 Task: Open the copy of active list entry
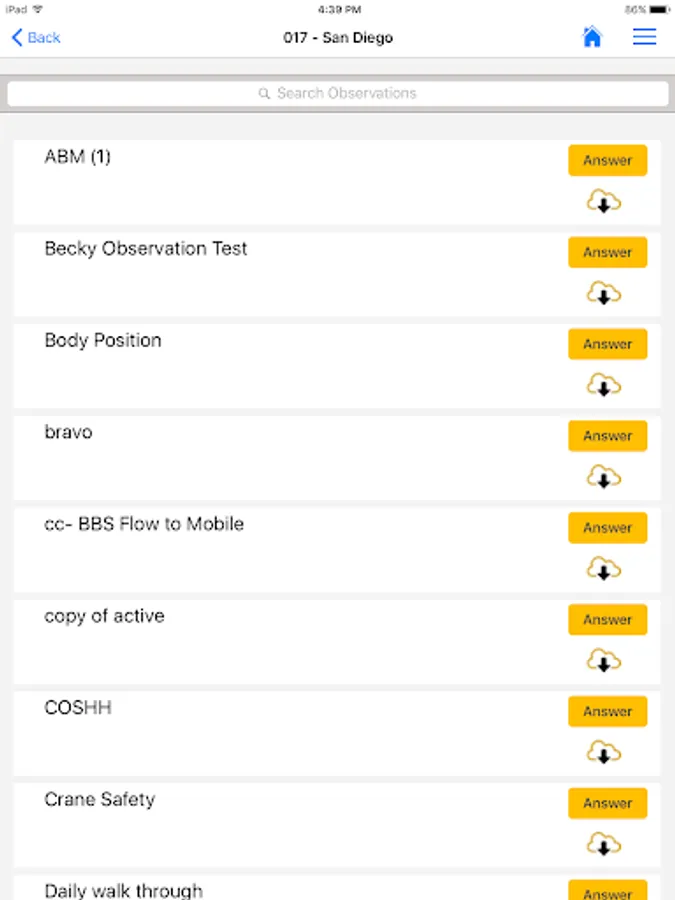click(105, 616)
